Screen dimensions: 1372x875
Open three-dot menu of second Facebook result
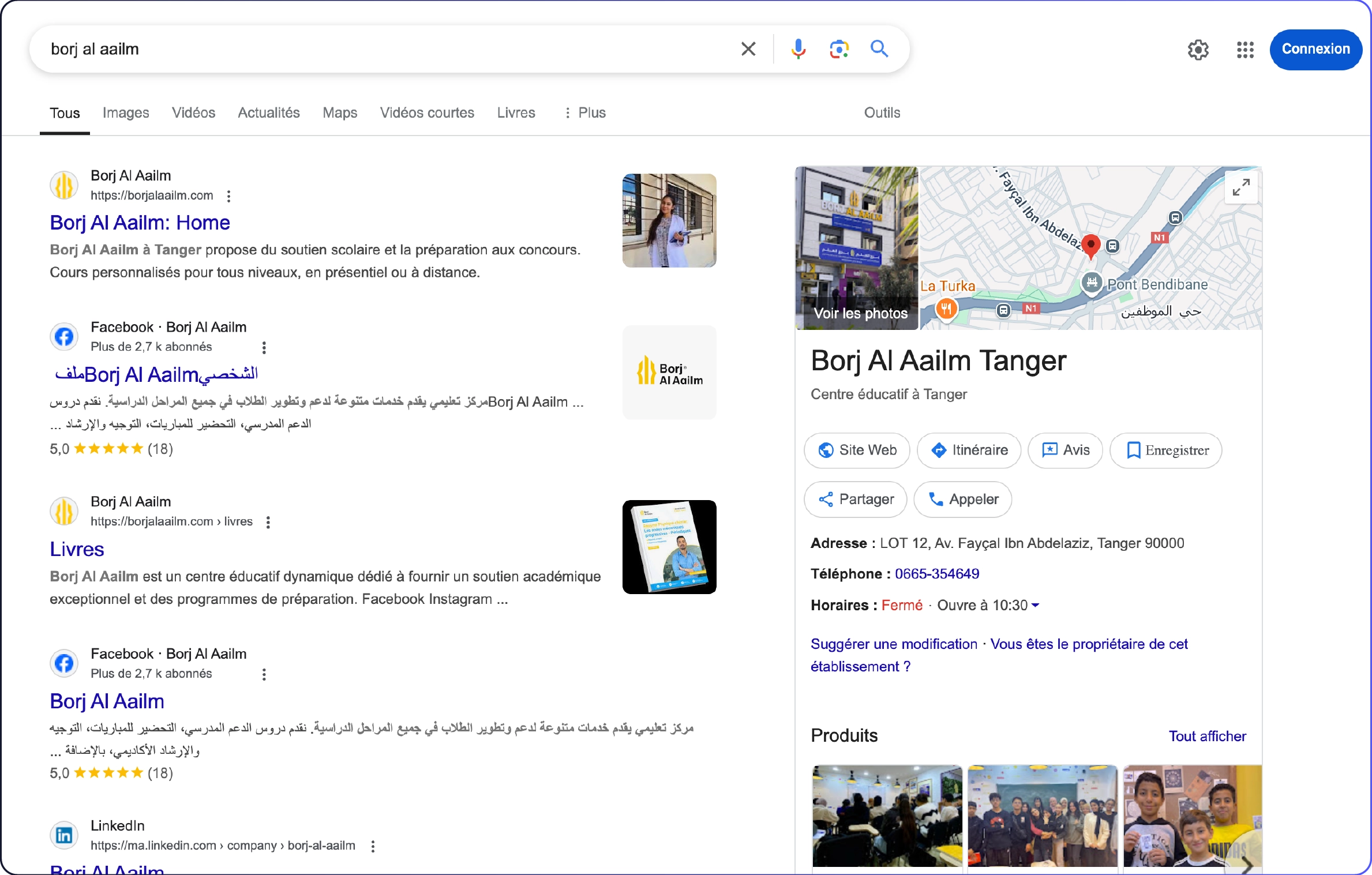tap(264, 674)
